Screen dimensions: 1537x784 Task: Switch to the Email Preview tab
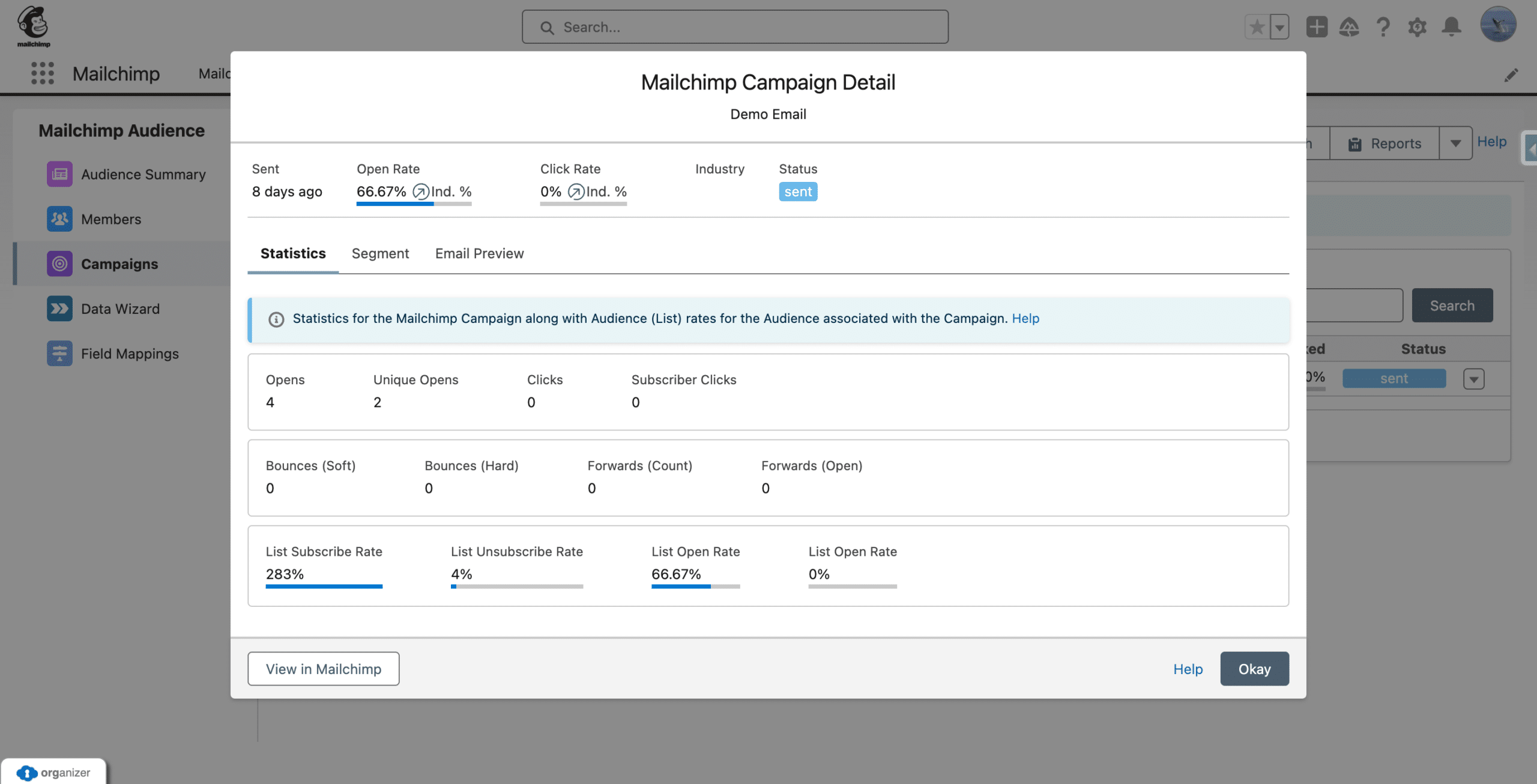coord(479,254)
